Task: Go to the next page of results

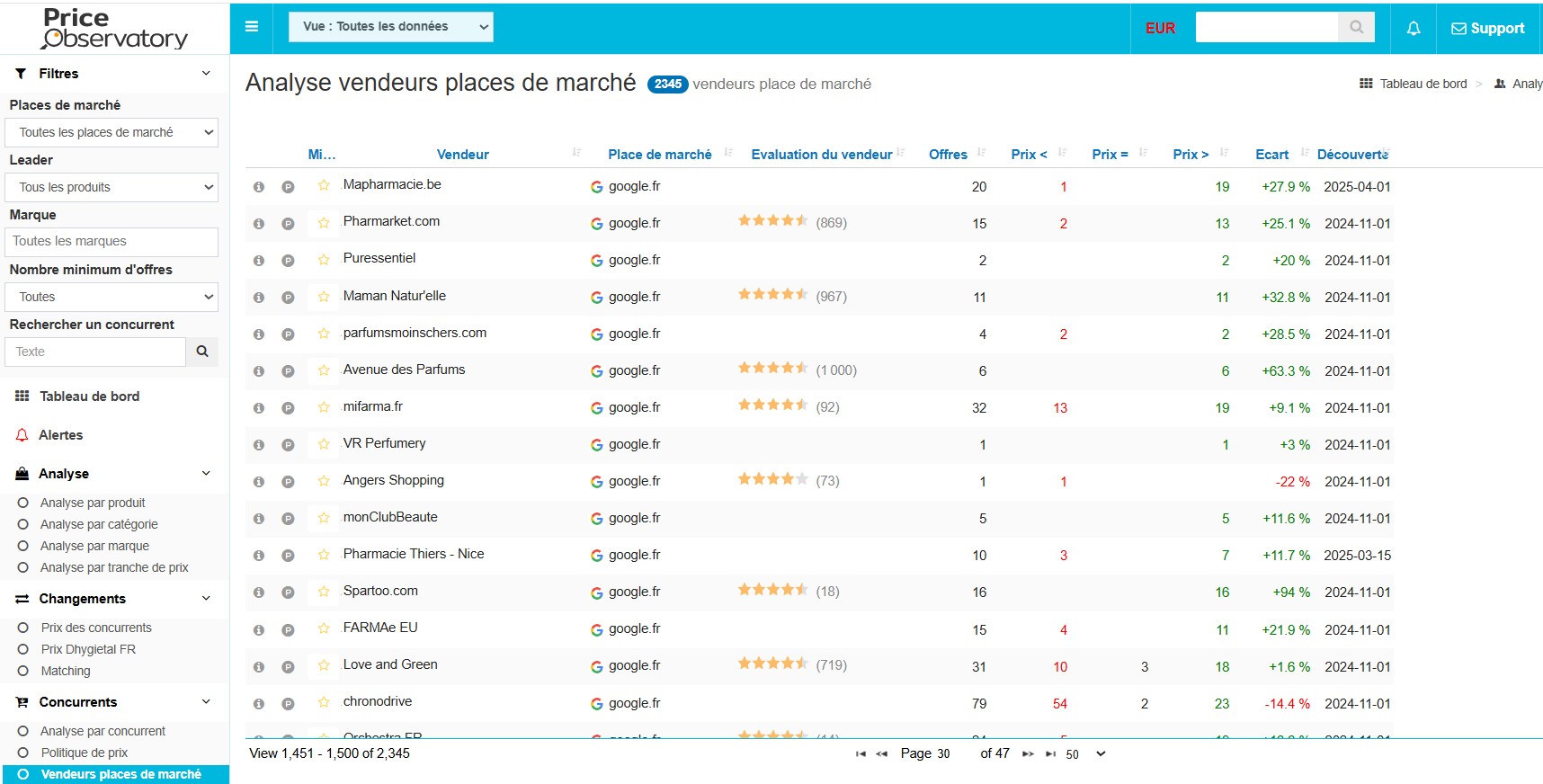Action: (x=1028, y=754)
